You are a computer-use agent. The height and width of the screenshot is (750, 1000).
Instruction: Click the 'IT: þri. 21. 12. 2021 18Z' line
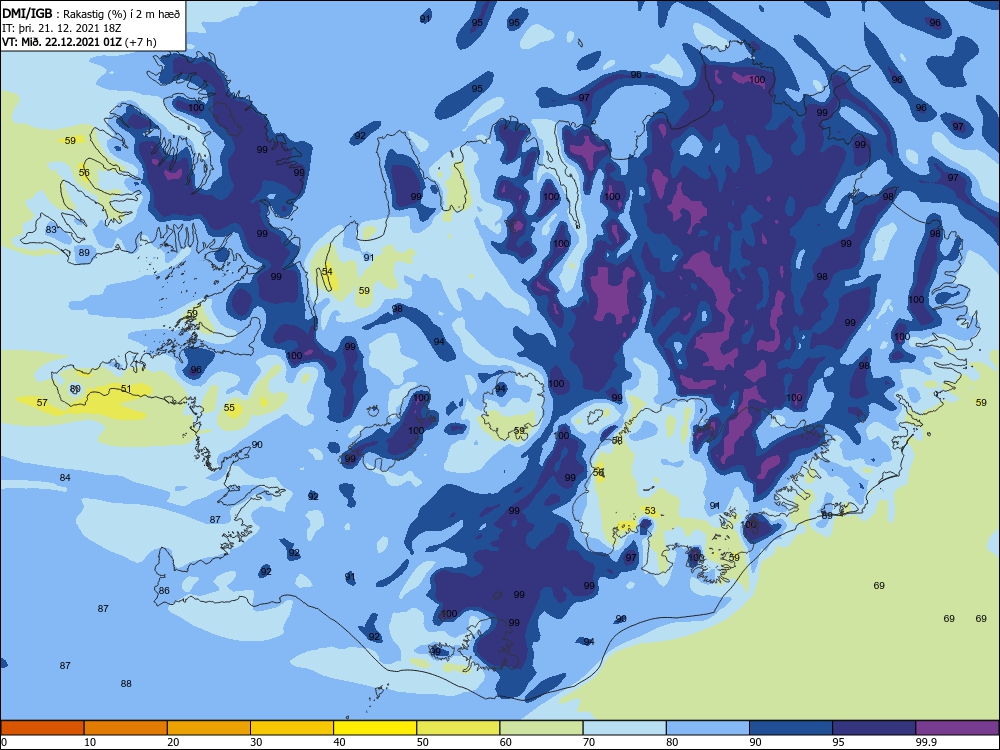(62, 28)
